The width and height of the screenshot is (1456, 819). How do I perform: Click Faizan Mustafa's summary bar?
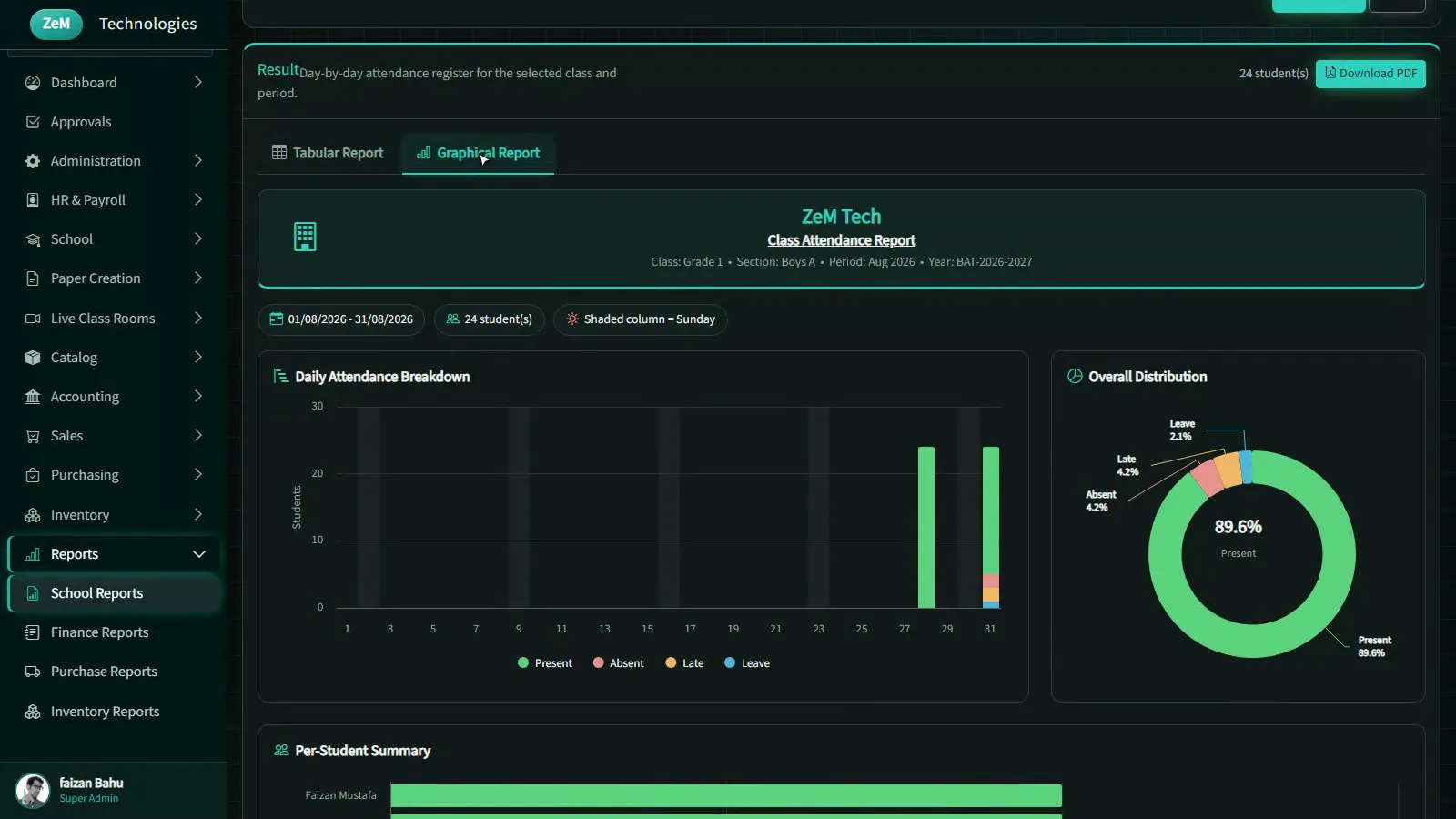click(x=726, y=795)
